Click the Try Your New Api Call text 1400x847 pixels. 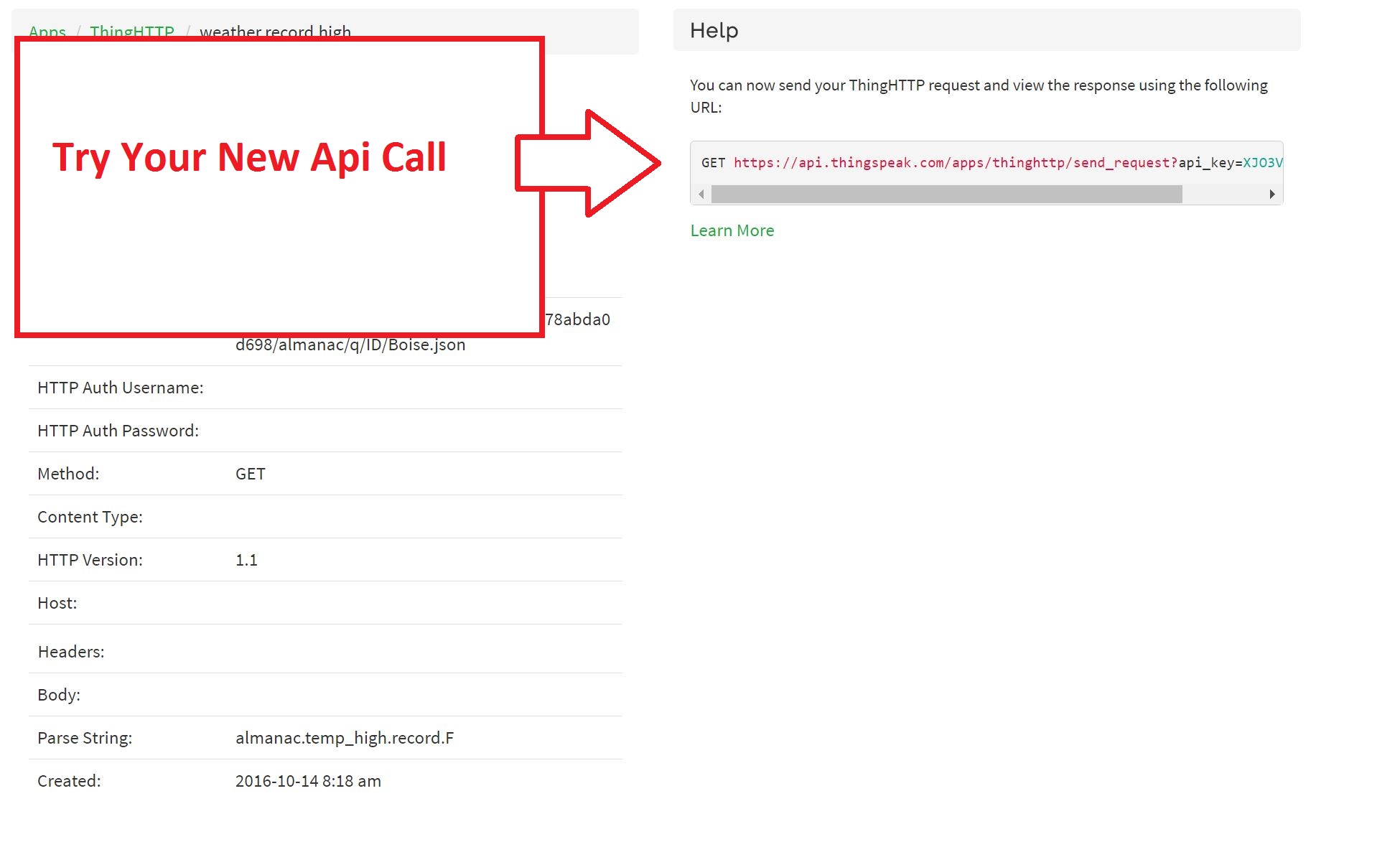249,157
